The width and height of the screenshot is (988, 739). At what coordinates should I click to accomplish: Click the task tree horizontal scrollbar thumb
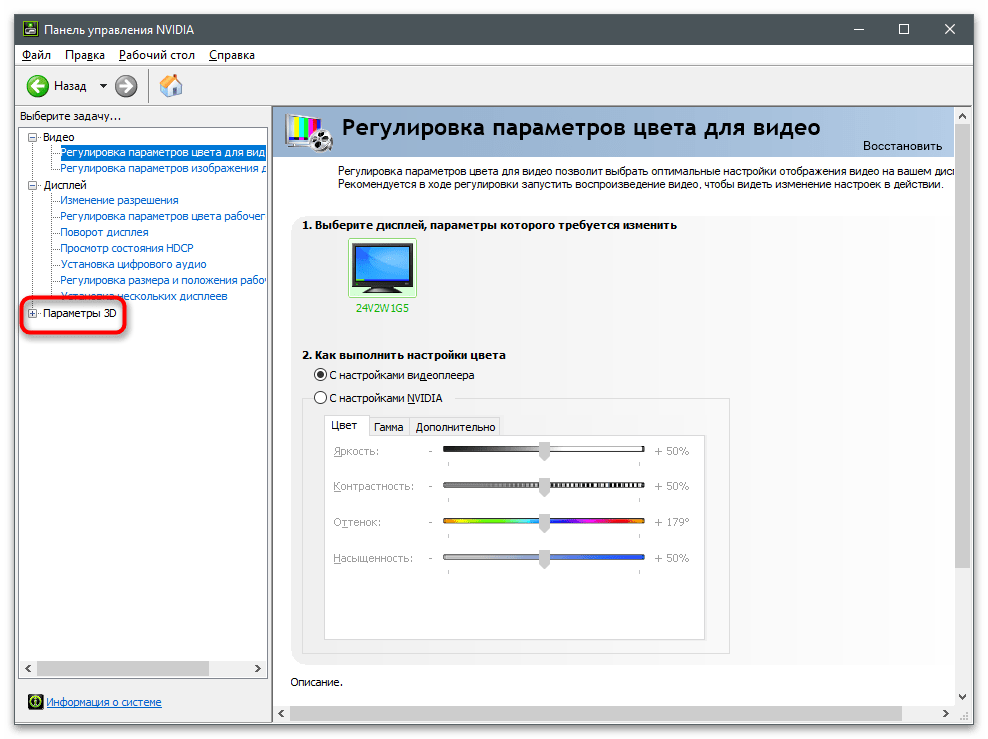coord(123,668)
